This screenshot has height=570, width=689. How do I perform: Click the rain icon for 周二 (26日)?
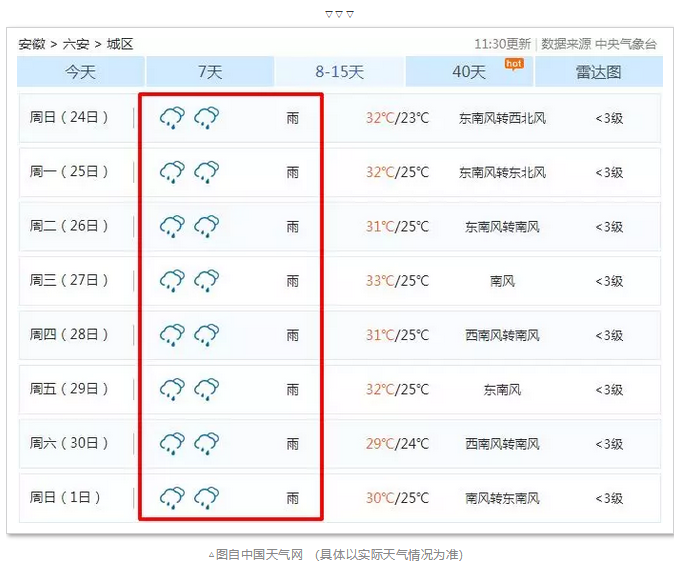pos(172,226)
